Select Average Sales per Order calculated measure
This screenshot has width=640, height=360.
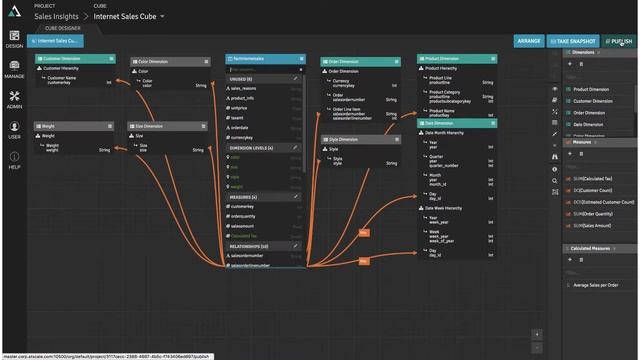[x=595, y=285]
